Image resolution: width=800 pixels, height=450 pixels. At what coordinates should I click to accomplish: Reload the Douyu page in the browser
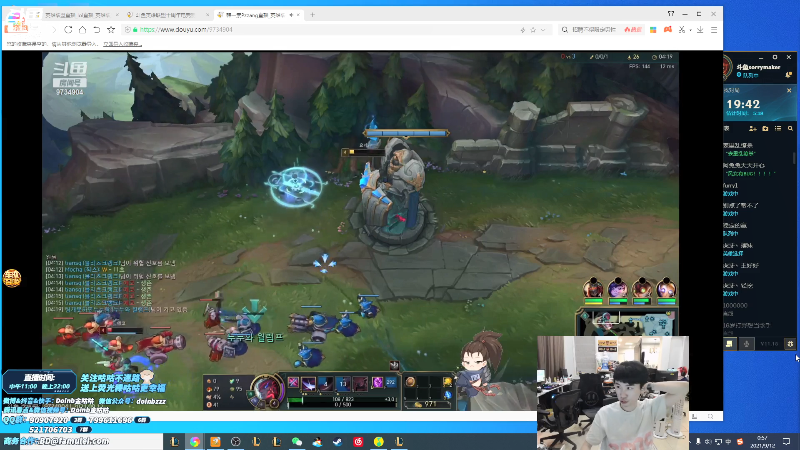(68, 30)
